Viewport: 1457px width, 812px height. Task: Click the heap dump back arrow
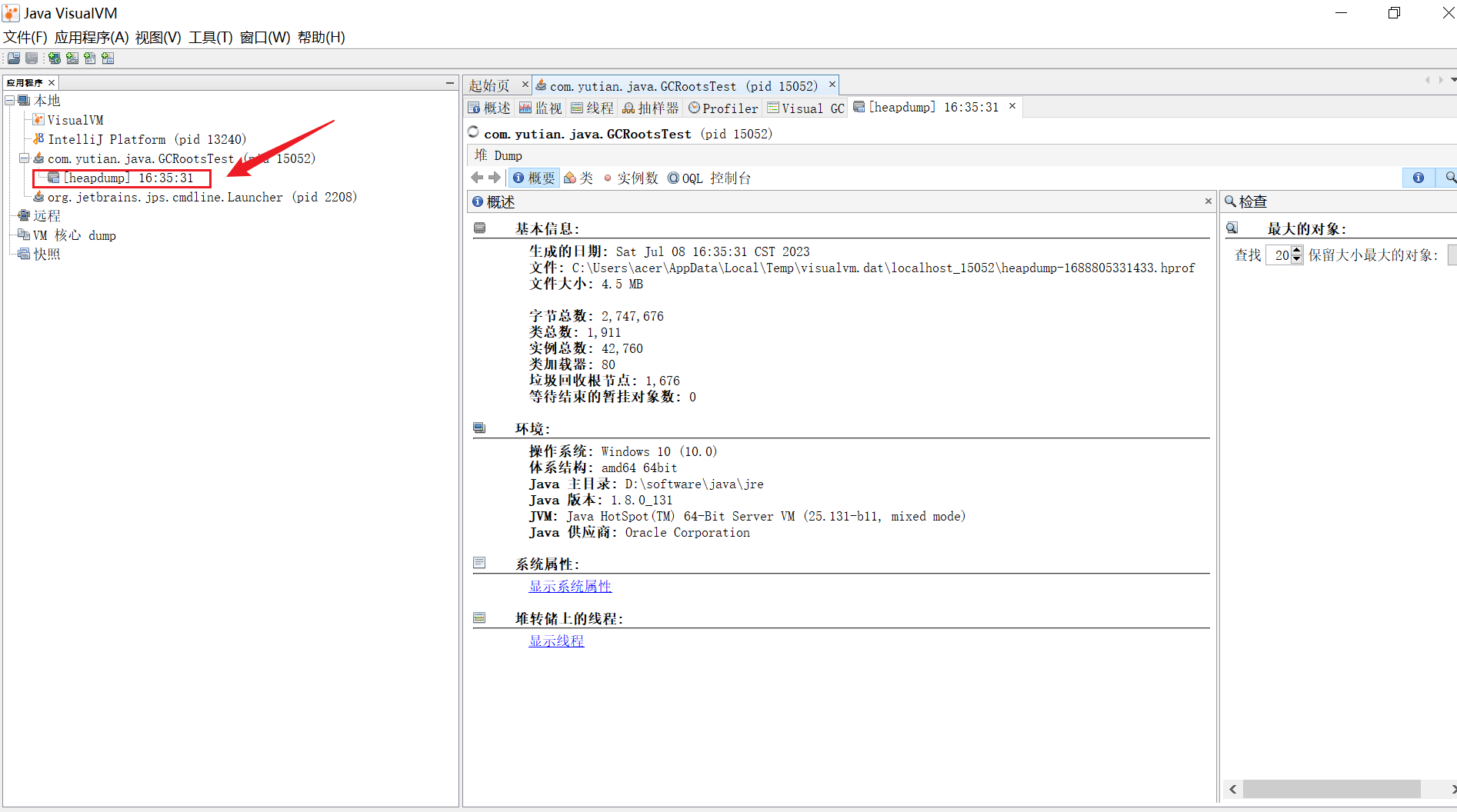[x=477, y=178]
